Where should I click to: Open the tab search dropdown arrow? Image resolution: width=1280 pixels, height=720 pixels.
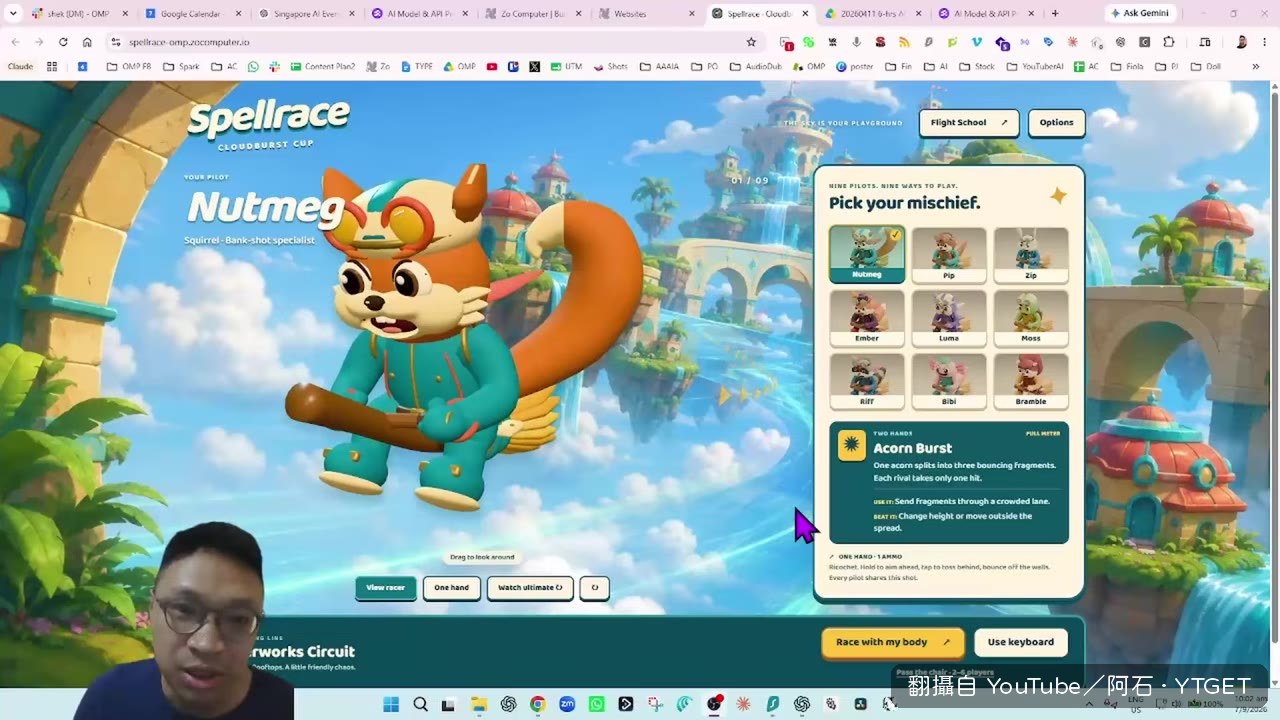point(13,14)
